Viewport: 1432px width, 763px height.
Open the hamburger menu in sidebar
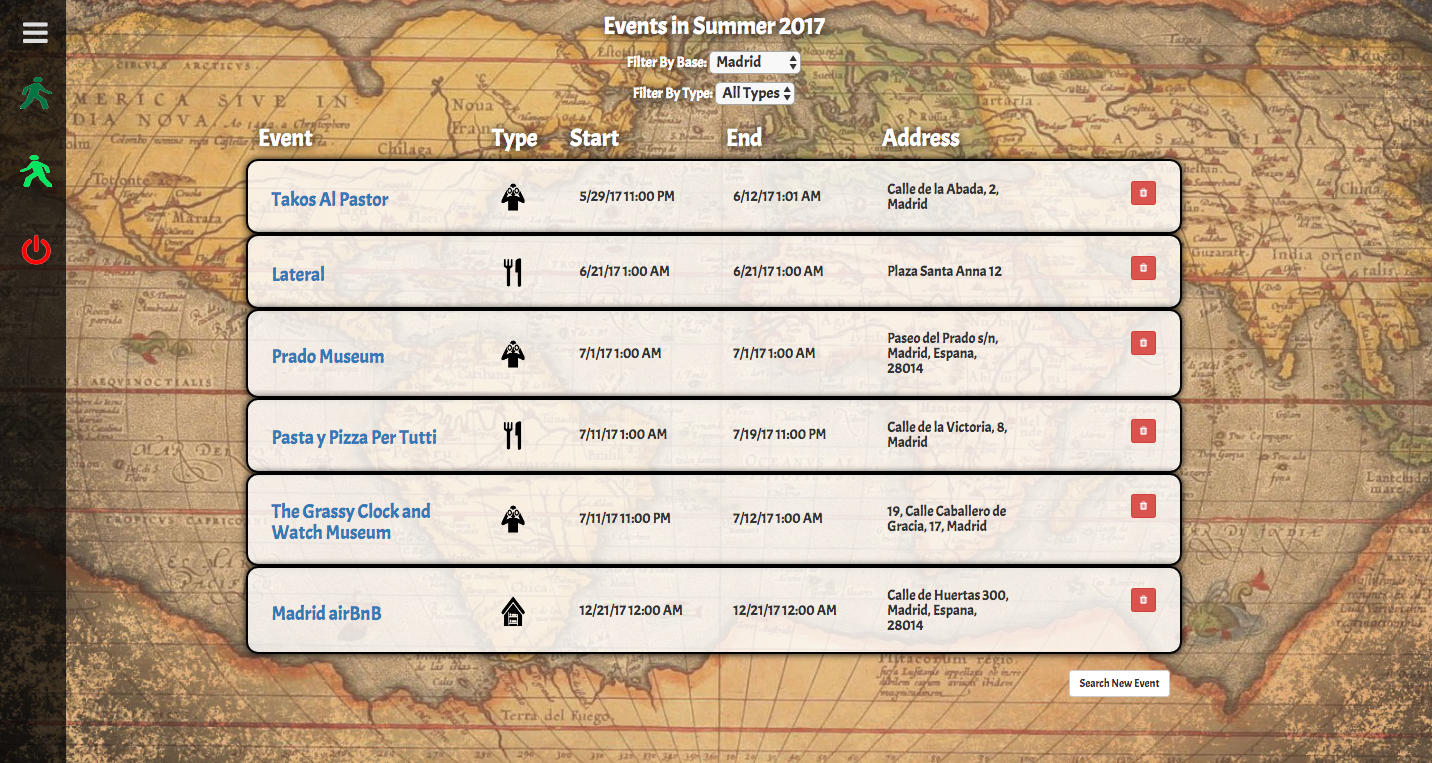pyautogui.click(x=35, y=34)
